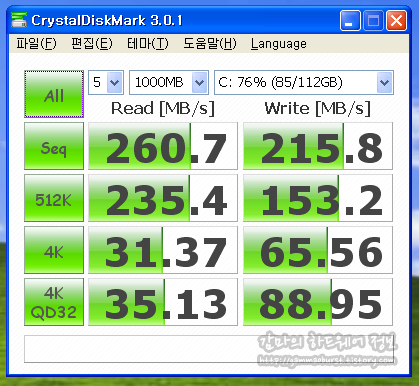Click the Read [MB/s] column header
419x386 pixels.
163,108
